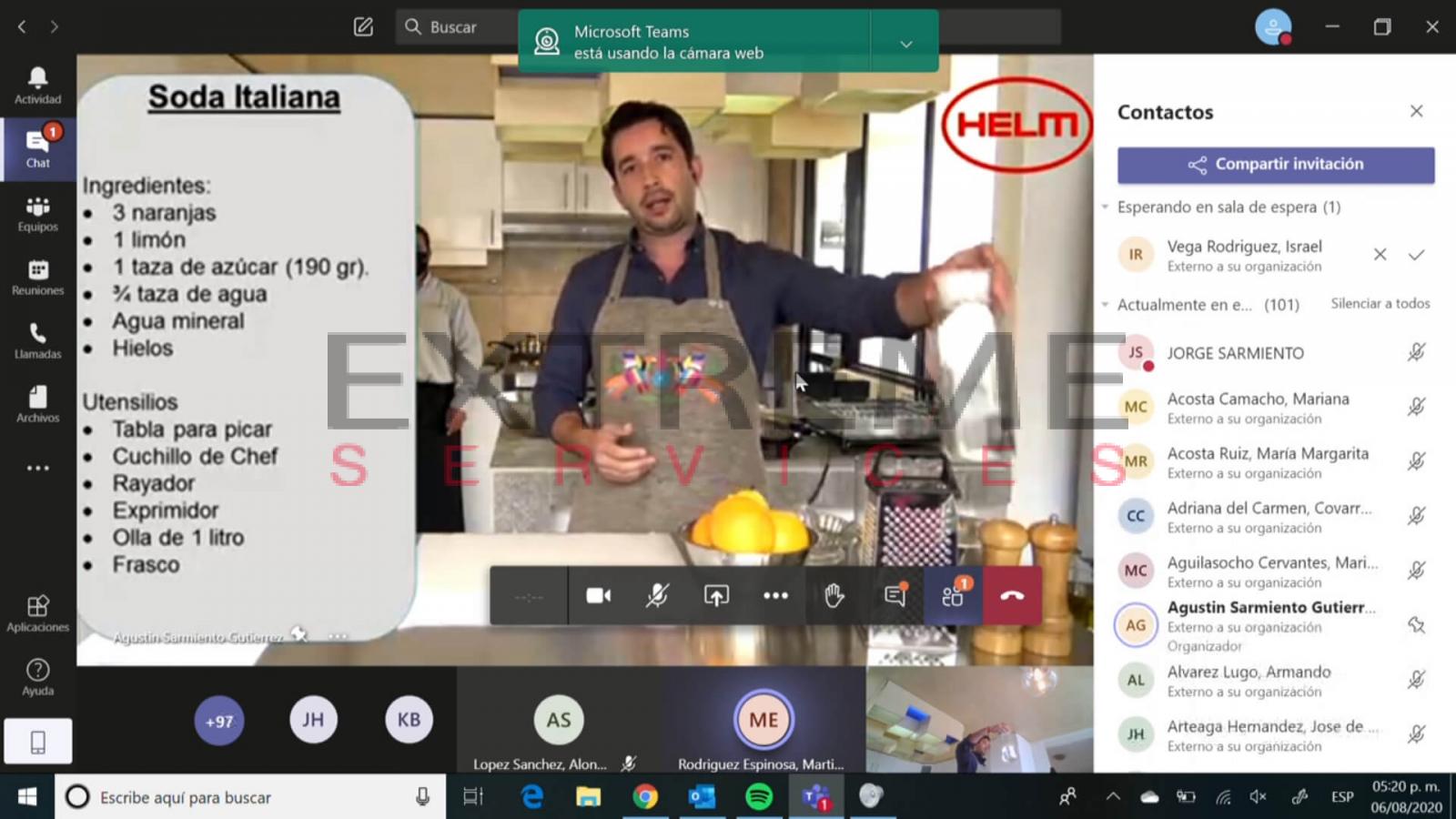Click Silenciar a todos link
This screenshot has height=819, width=1456.
tap(1380, 304)
